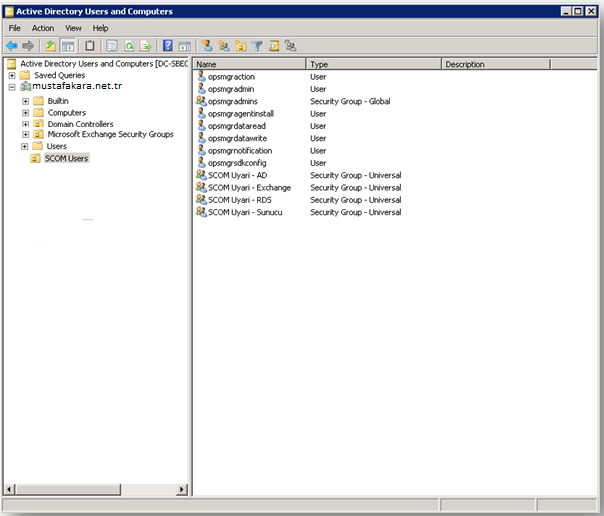Click the SCOM Users OU folder icon
The image size is (604, 516).
(35, 158)
